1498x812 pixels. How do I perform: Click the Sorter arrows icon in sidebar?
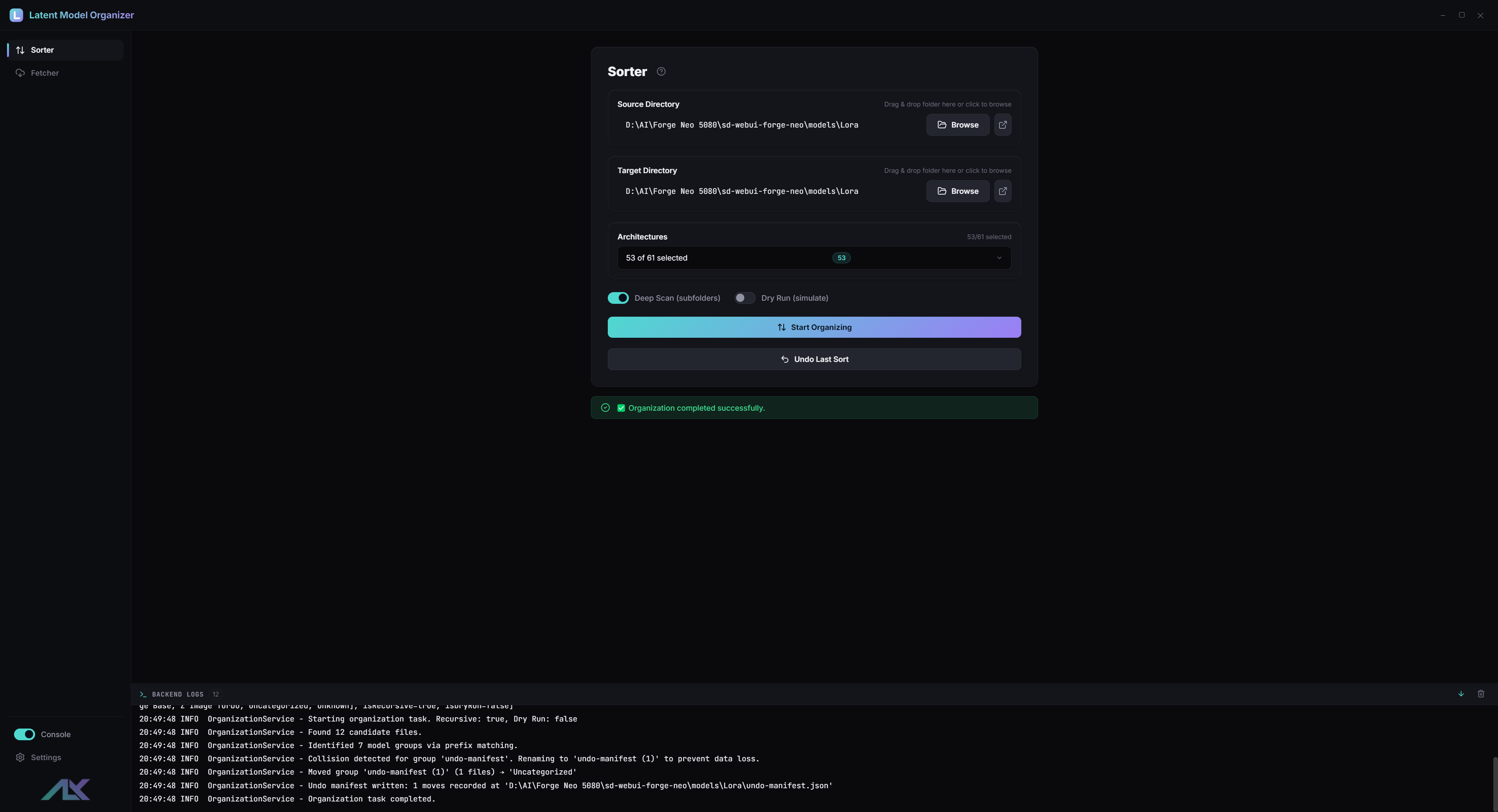pos(20,50)
